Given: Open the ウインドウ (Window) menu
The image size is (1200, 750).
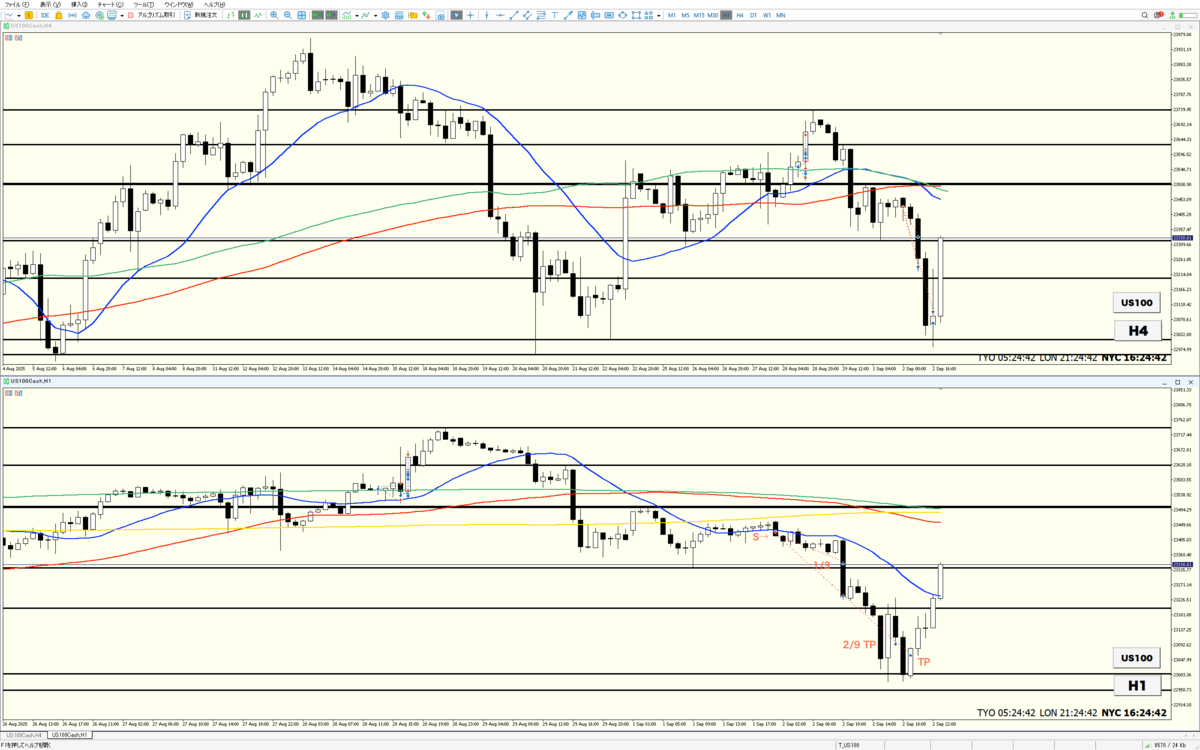Looking at the screenshot, I should [x=177, y=4].
